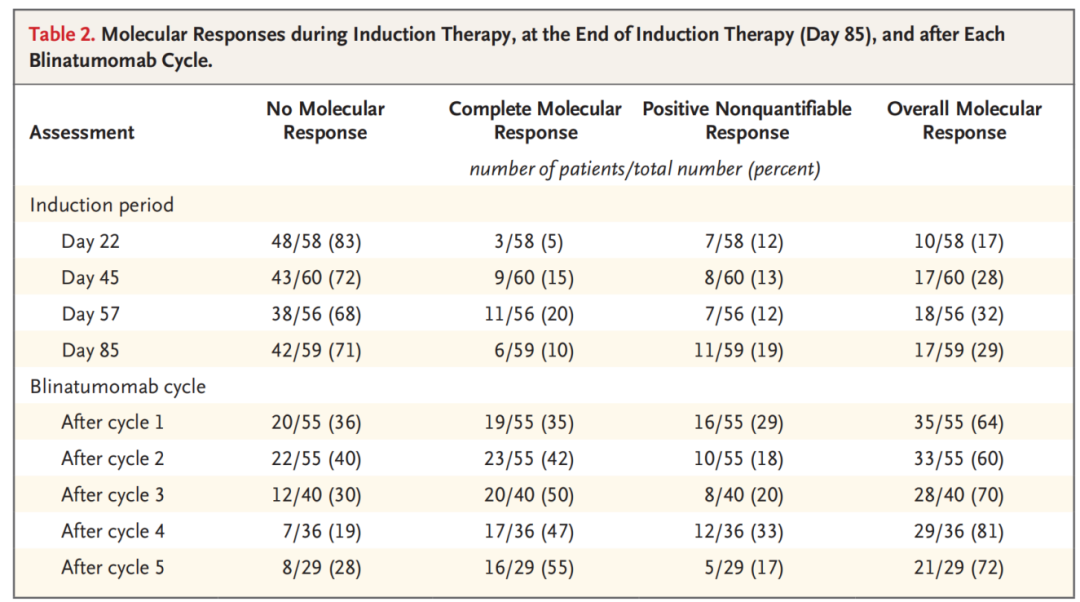The width and height of the screenshot is (1080, 602).
Task: Click the "After cycle 4" row label
Action: pos(112,531)
